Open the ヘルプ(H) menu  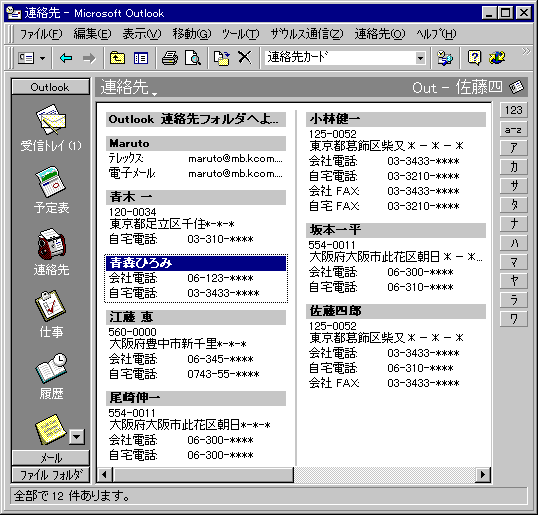(436, 34)
